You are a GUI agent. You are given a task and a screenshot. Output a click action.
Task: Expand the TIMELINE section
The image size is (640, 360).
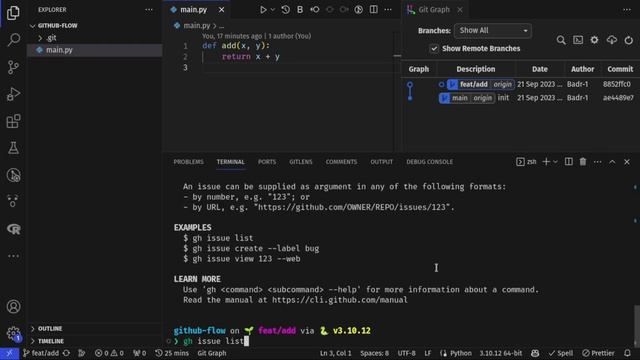[x=94, y=341]
